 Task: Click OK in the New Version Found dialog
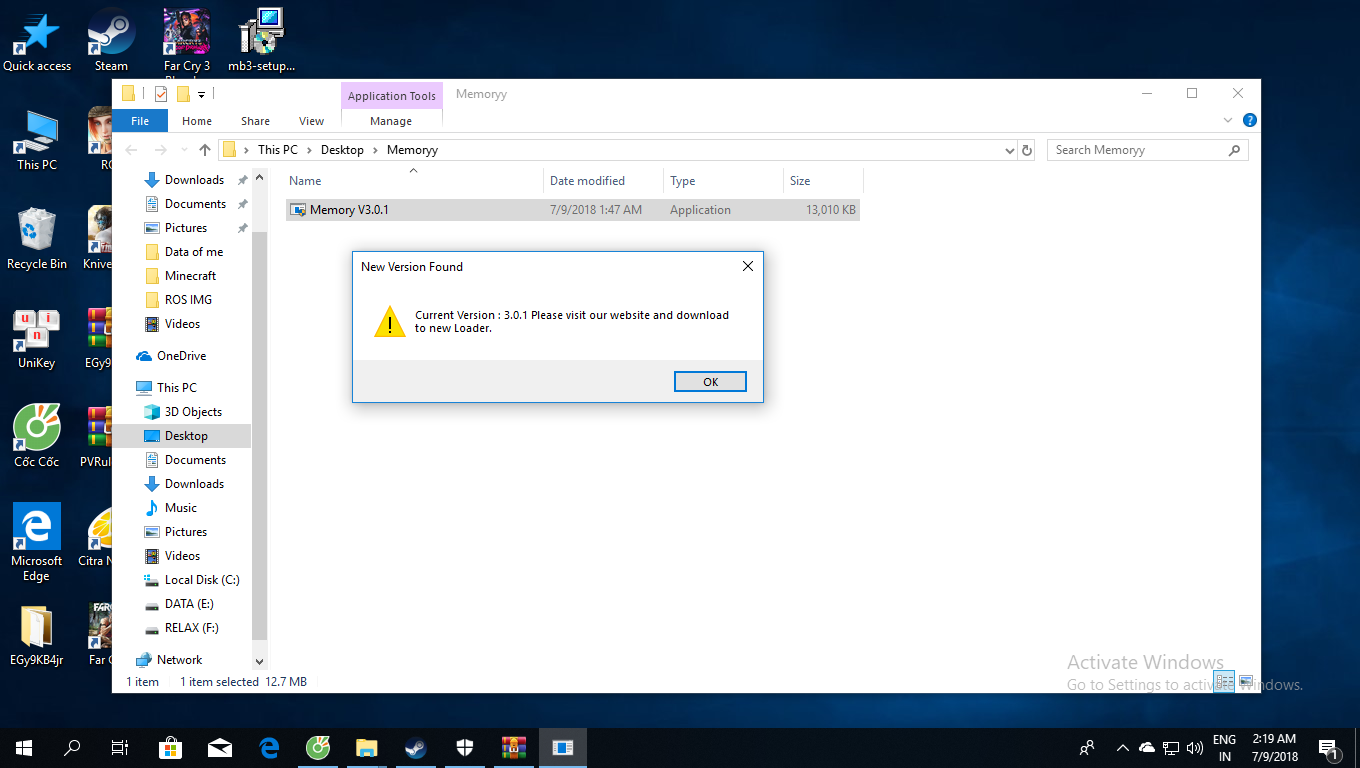click(x=710, y=382)
